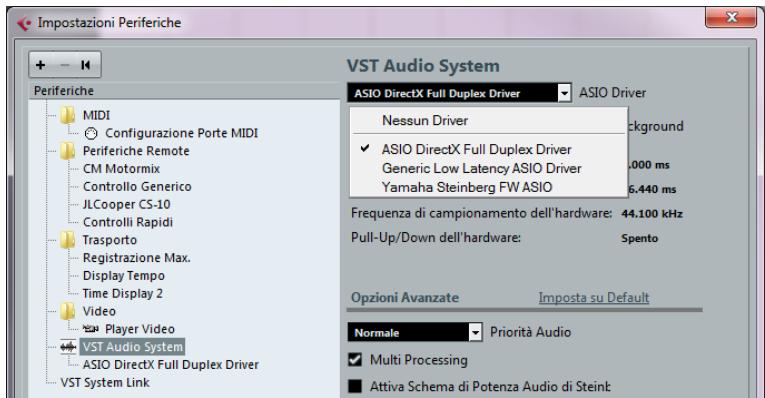The image size is (765, 398).
Task: Click the MIDI folder icon
Action: 68,115
